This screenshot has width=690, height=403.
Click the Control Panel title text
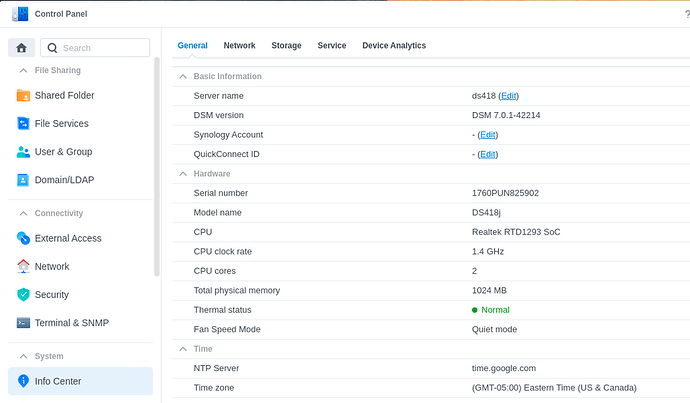[61, 14]
